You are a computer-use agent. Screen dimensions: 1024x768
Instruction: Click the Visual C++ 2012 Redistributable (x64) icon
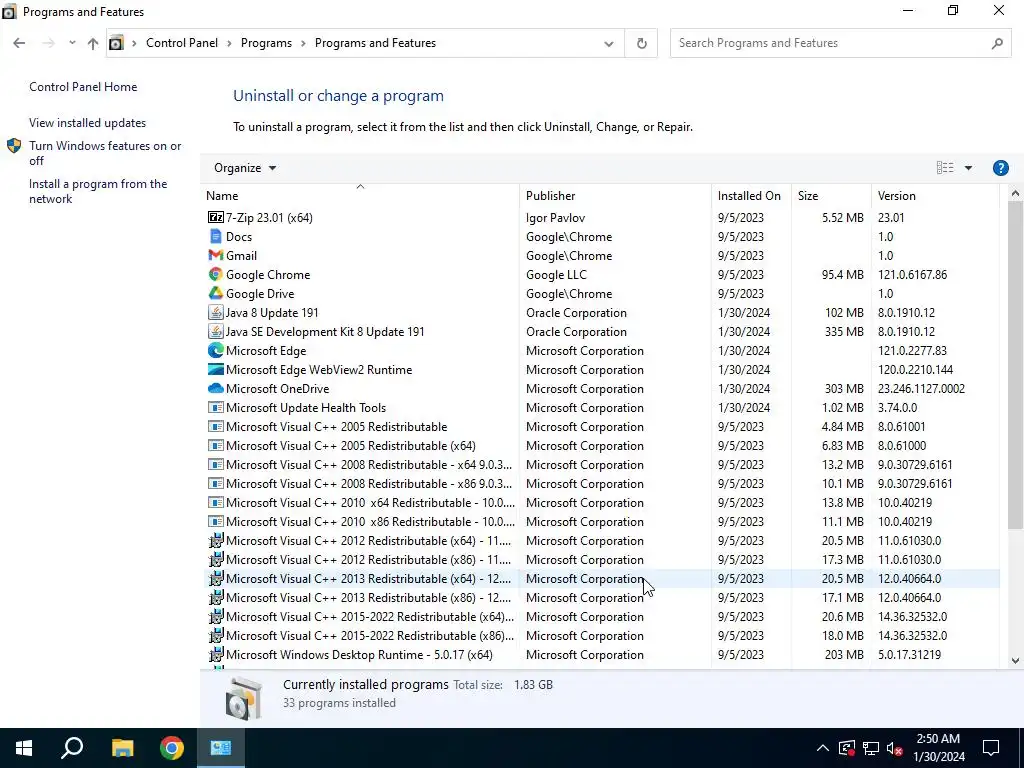point(216,541)
